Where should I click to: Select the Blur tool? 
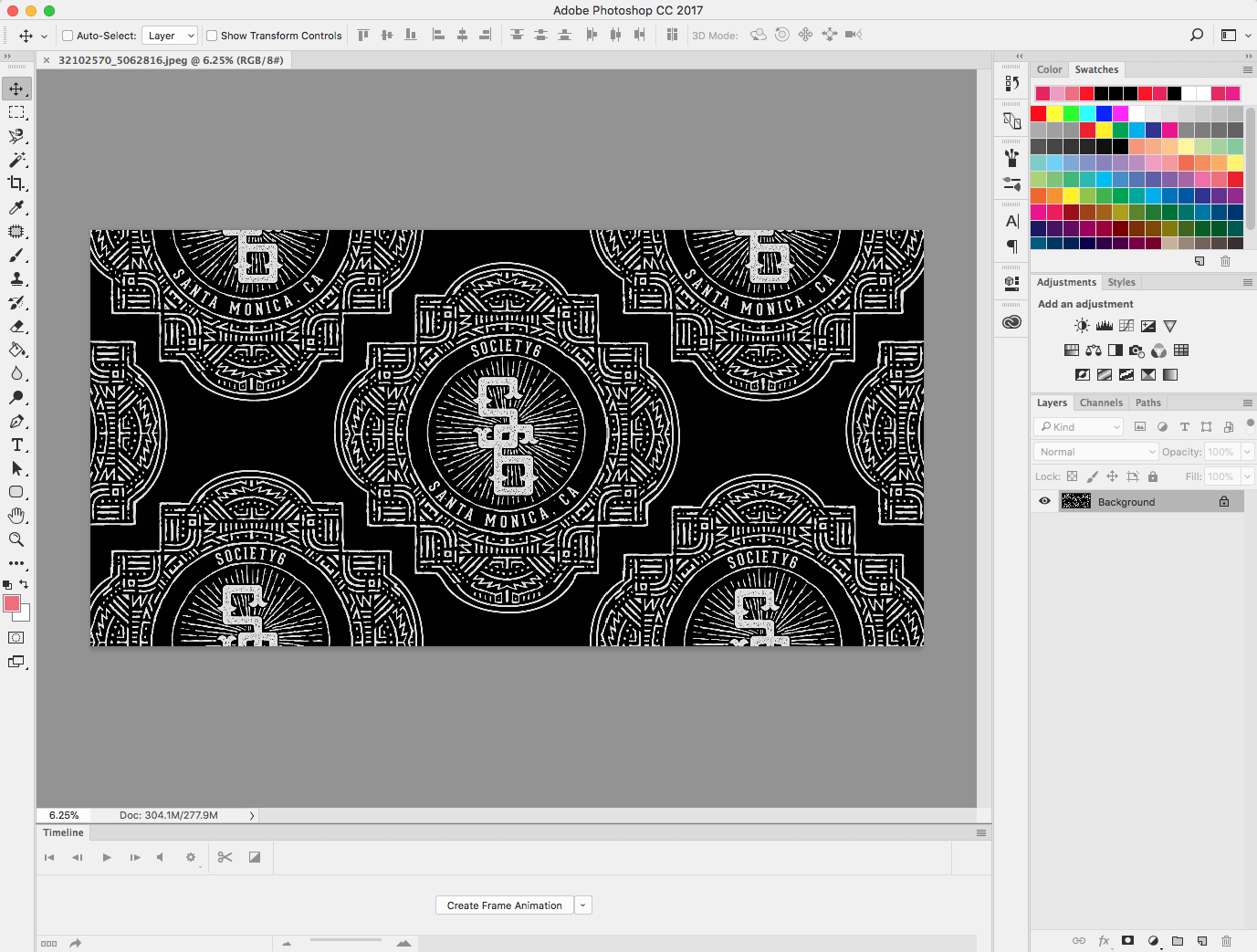[x=16, y=374]
